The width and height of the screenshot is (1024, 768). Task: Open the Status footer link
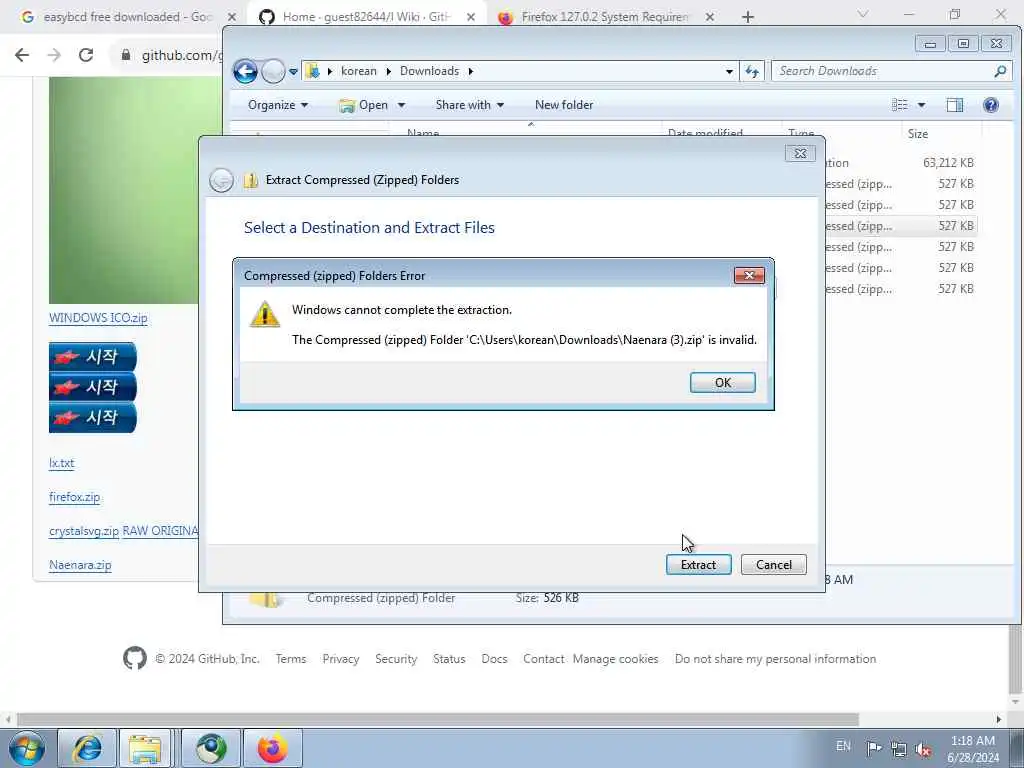coord(449,659)
